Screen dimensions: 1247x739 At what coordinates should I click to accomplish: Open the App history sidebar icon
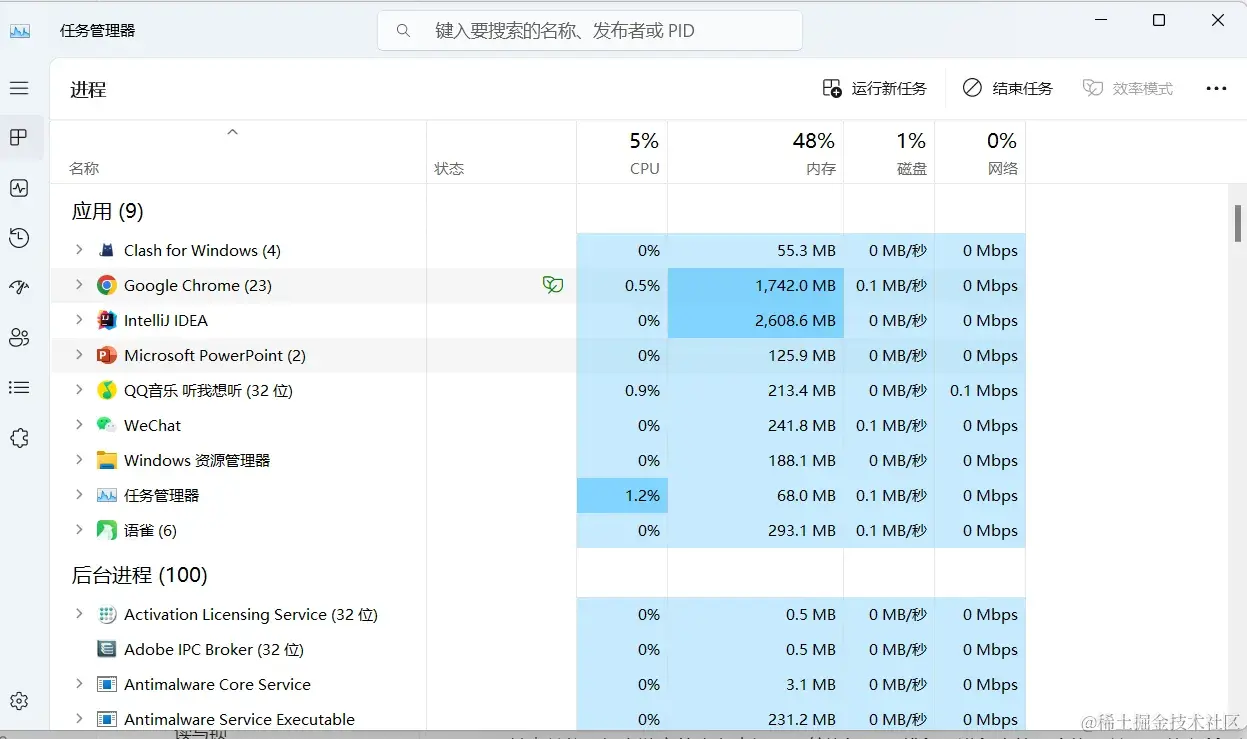pyautogui.click(x=19, y=238)
